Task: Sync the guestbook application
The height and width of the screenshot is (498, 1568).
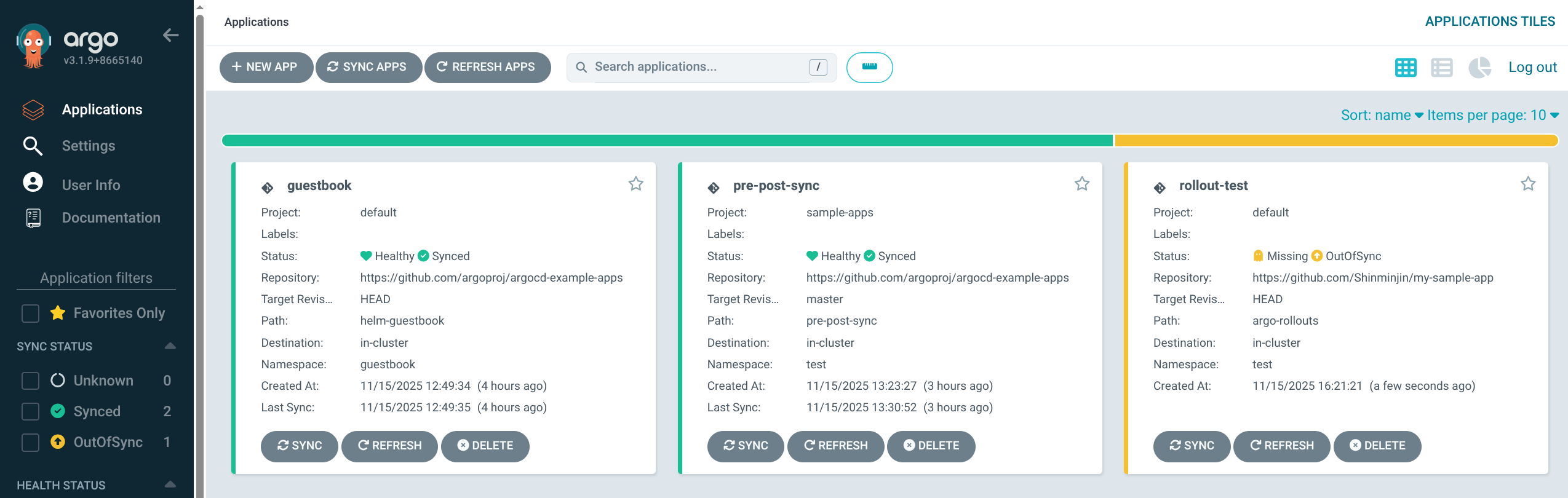Action: (x=300, y=446)
